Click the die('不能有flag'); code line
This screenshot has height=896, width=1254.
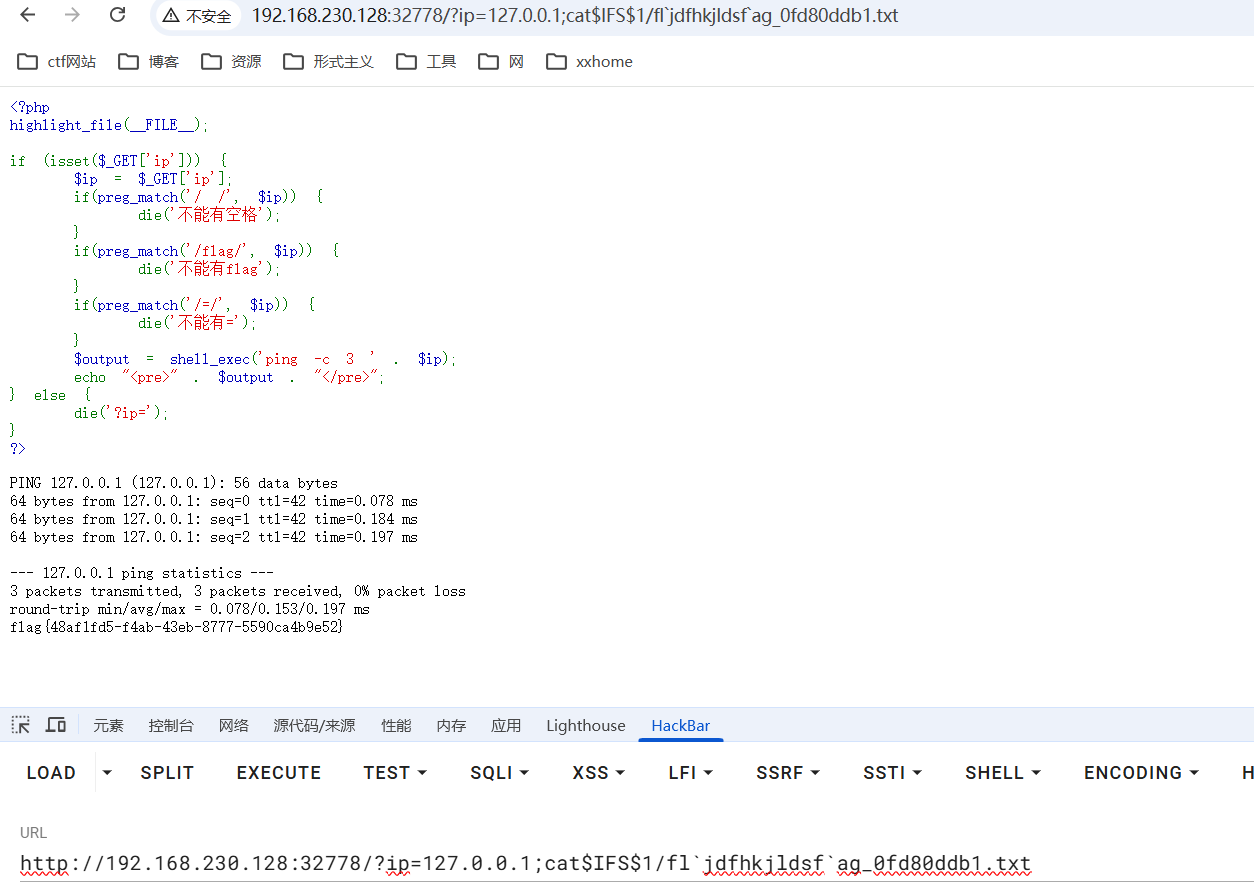210,269
